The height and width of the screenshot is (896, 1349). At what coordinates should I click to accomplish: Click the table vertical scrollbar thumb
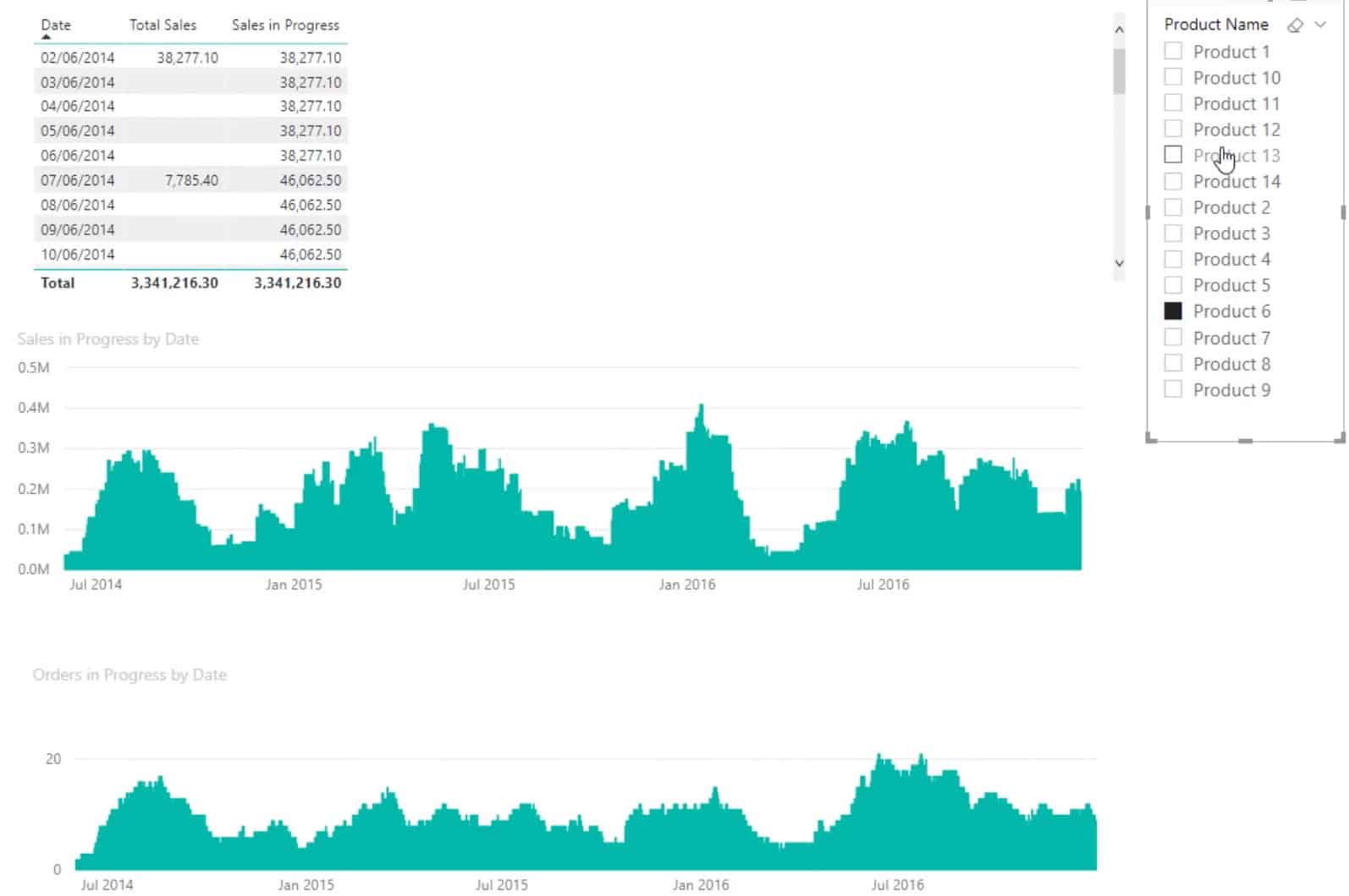pyautogui.click(x=1119, y=71)
